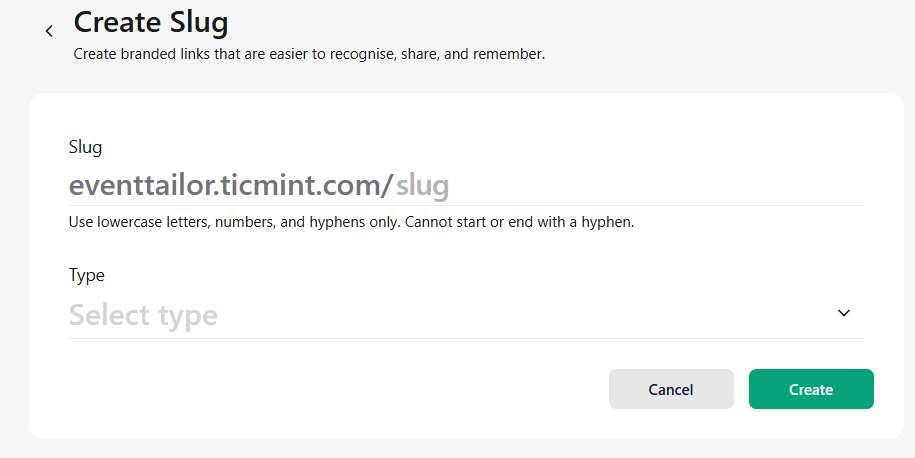Click the grey slug placeholder text
The image size is (915, 458).
point(422,186)
